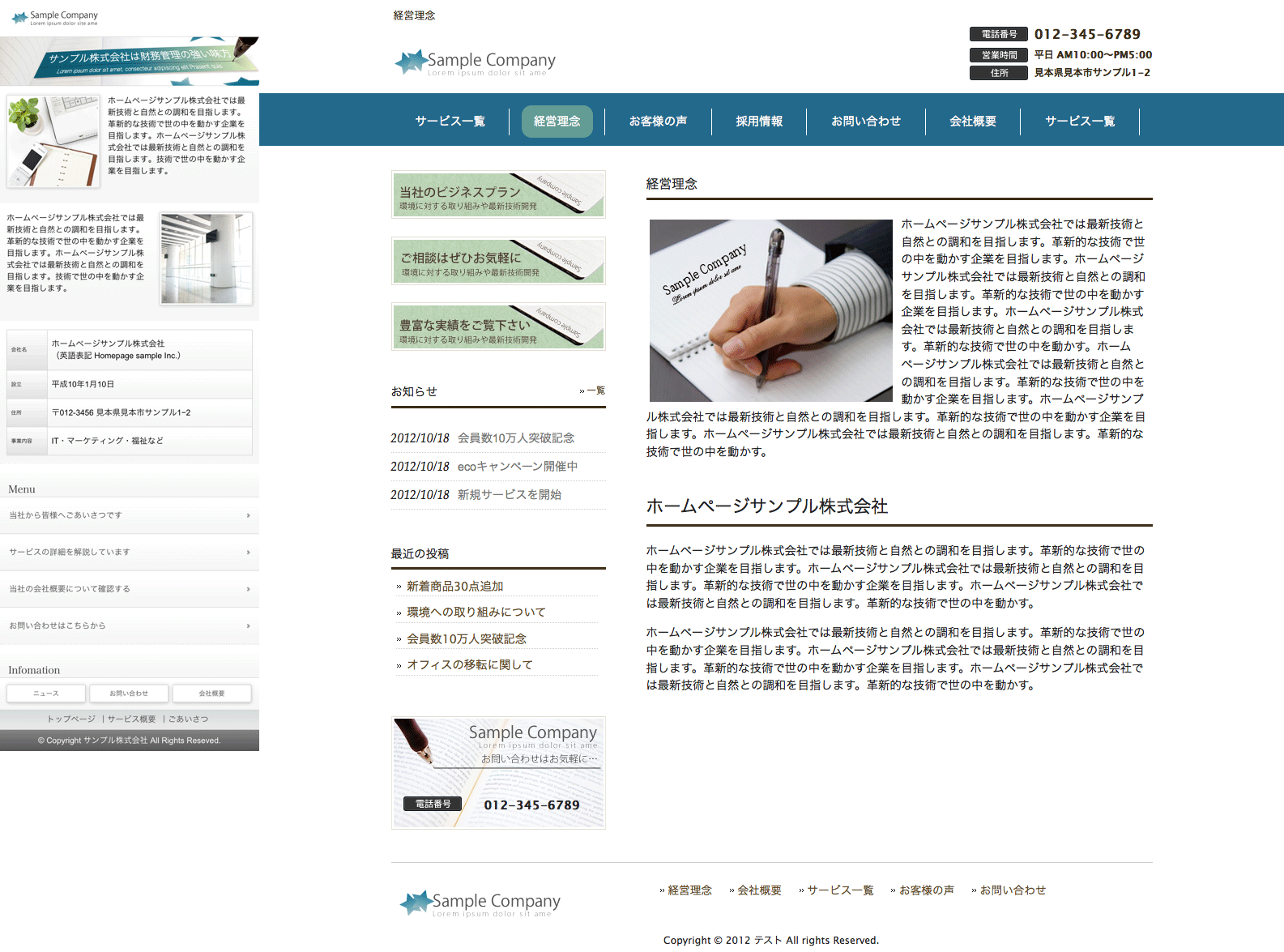Viewport: 1284px width, 952px height.
Task: Expand お問い合わせはこちらから menu row
Action: [x=130, y=626]
